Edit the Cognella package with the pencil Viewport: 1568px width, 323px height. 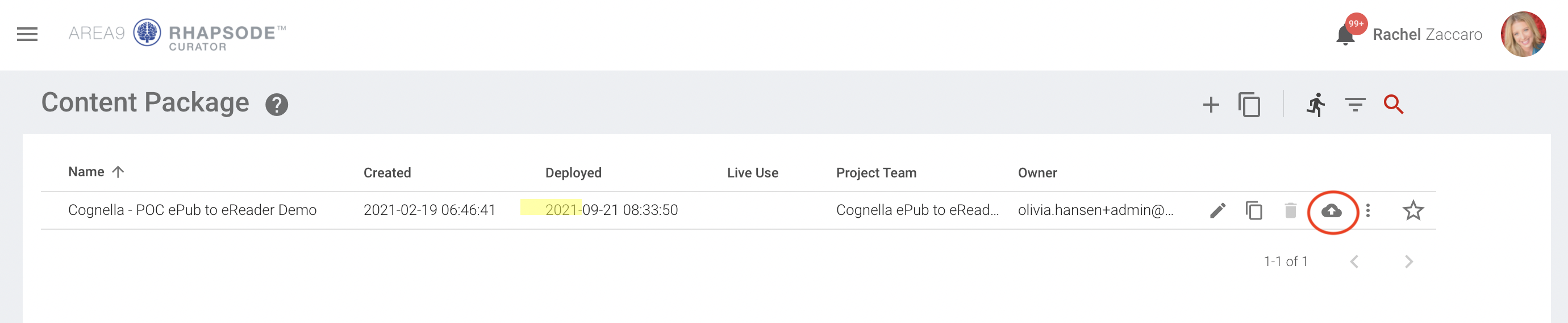[x=1217, y=211]
